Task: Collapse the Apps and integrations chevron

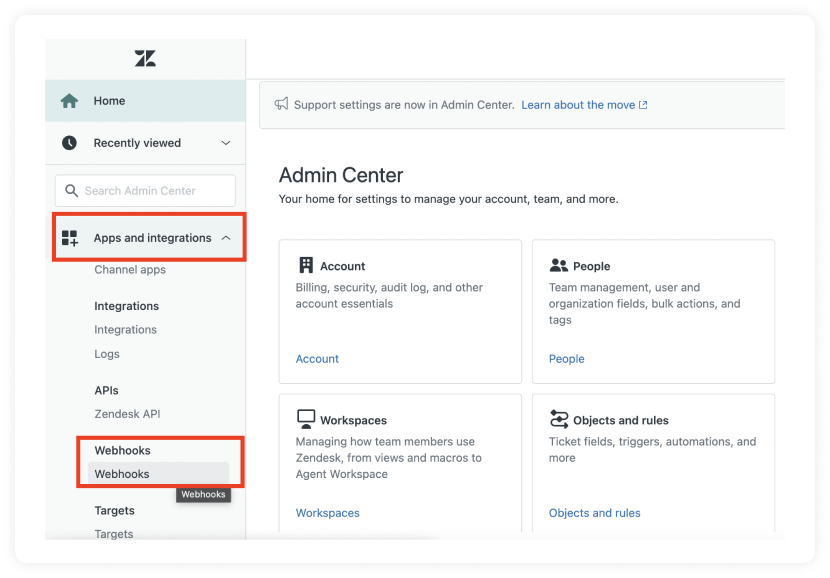Action: (x=226, y=238)
